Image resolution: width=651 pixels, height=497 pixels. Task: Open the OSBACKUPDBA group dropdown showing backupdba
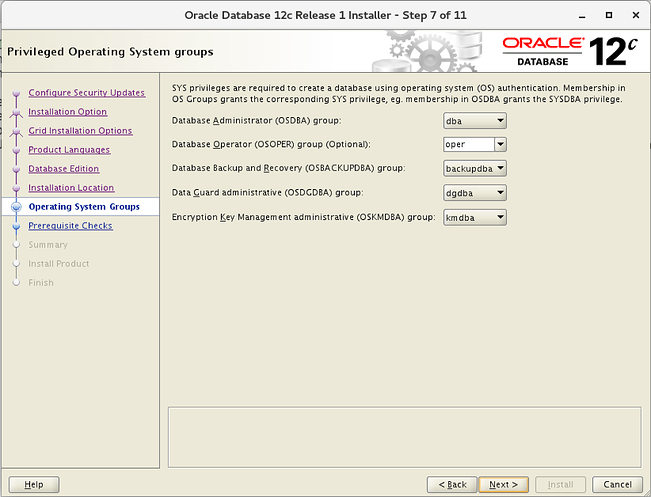tap(475, 168)
